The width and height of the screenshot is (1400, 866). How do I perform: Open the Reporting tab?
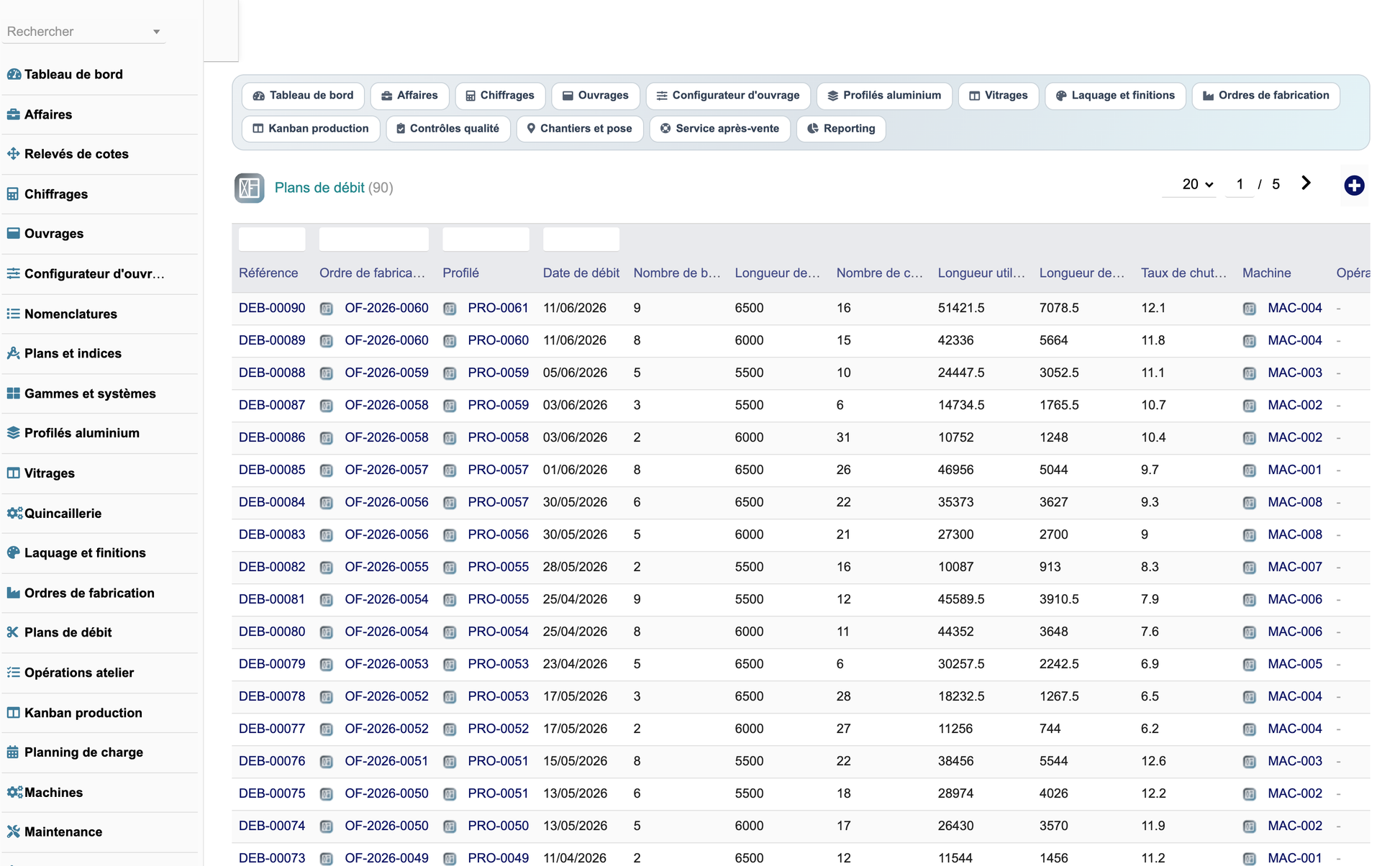(x=841, y=129)
